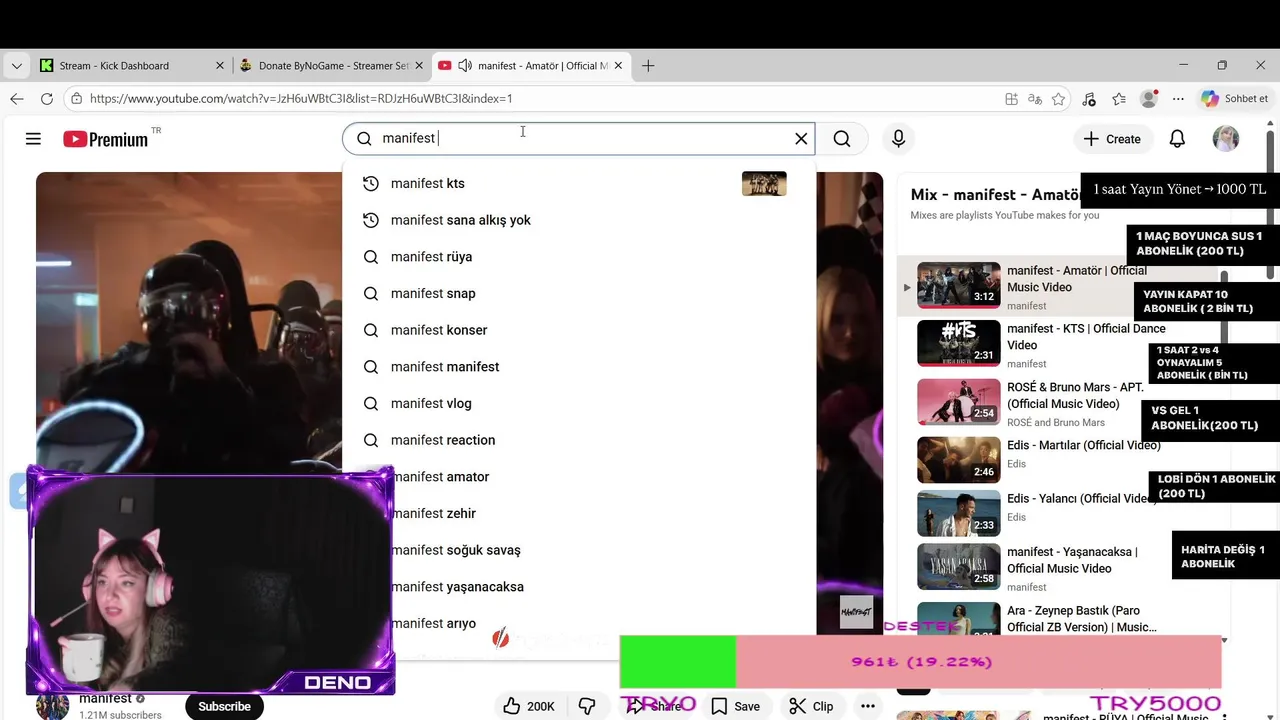Go to YouTube Premium home logo
Viewport: 1280px width, 720px height.
tap(106, 139)
